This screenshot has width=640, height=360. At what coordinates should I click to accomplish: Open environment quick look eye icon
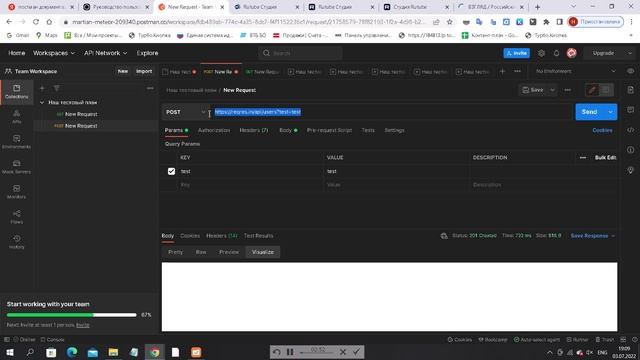tap(630, 71)
